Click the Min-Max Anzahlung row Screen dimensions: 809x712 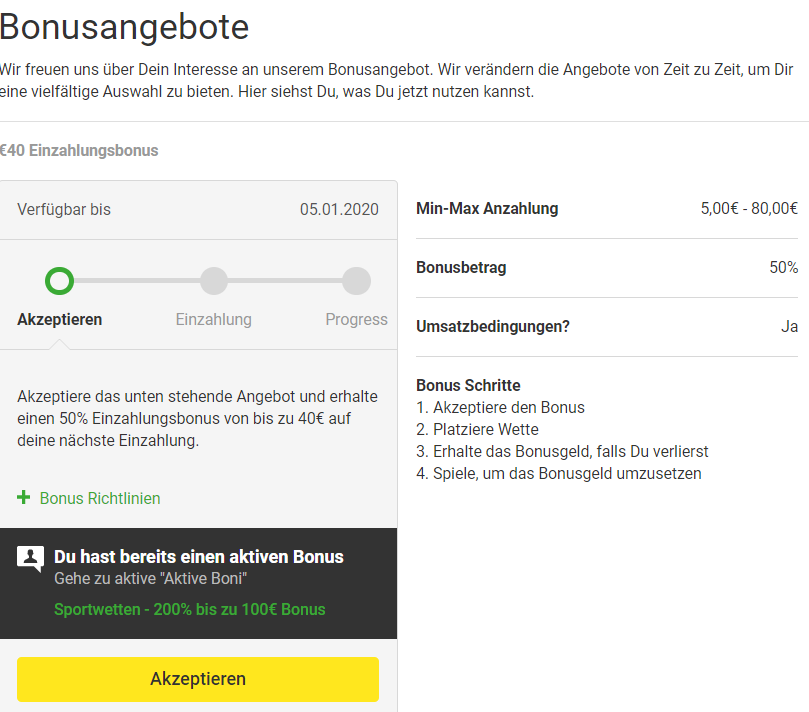pyautogui.click(x=607, y=208)
